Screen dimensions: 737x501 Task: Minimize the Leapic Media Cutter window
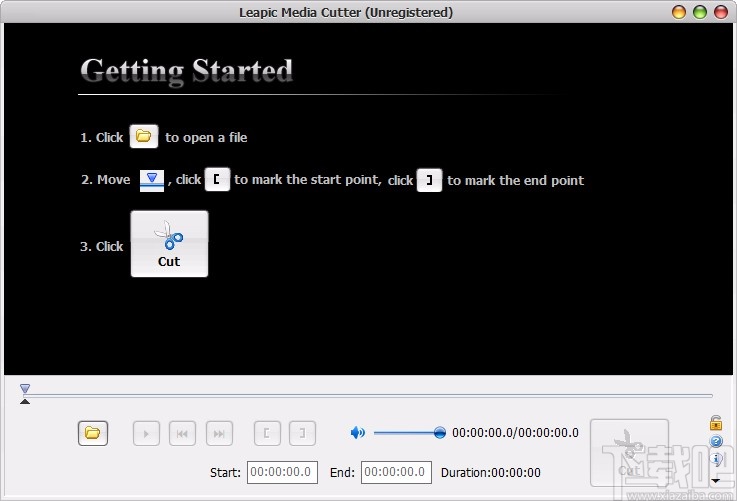679,12
